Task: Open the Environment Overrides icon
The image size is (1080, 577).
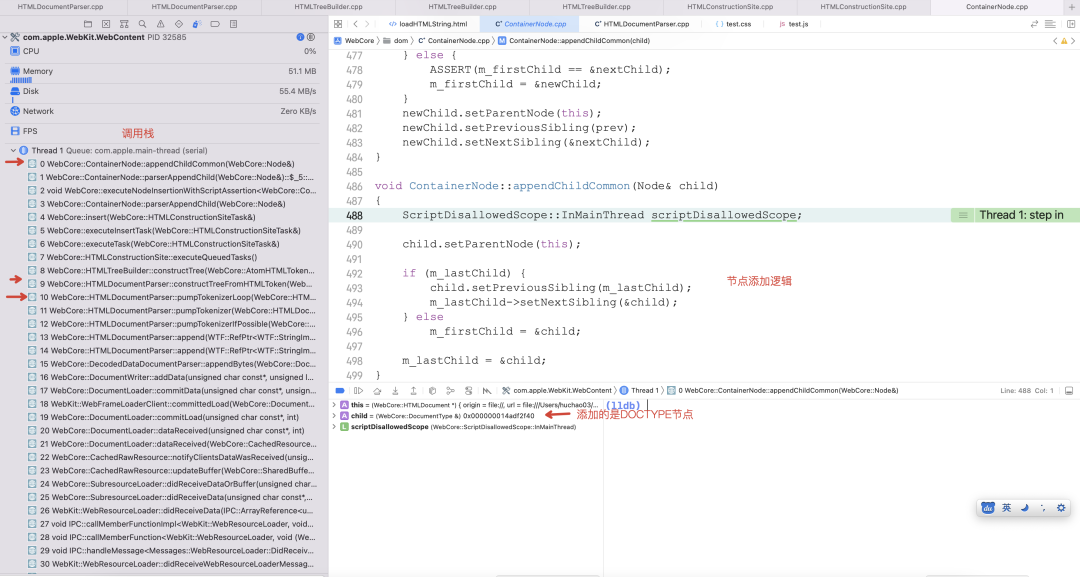Action: point(468,390)
